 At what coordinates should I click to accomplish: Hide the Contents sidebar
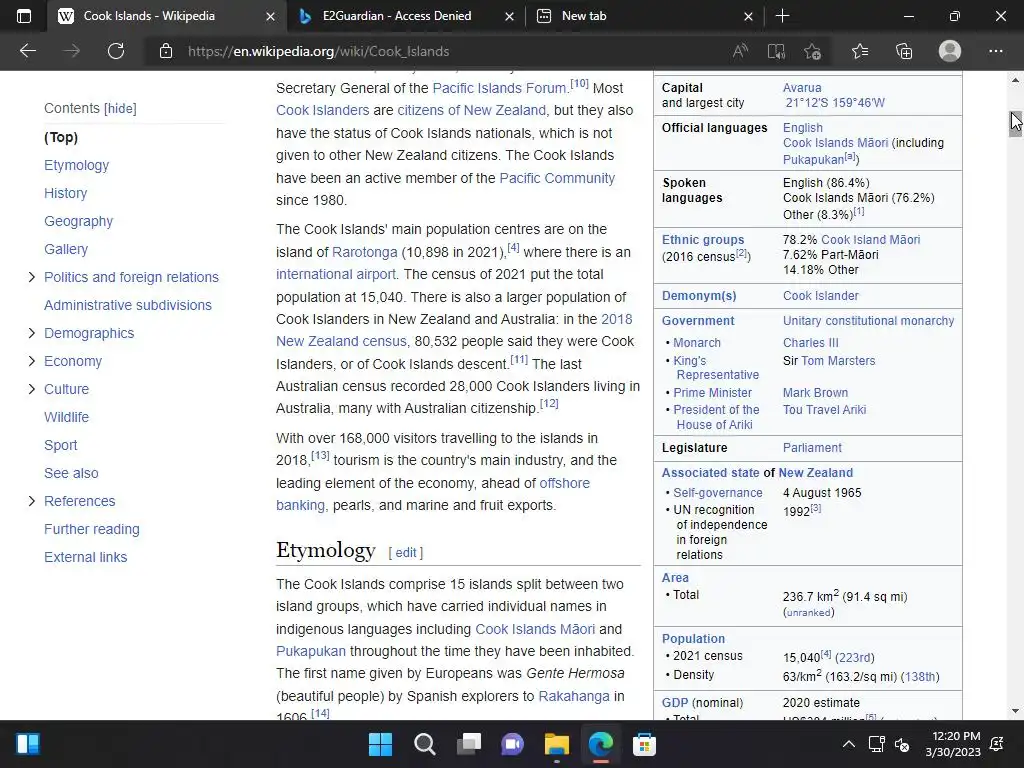[121, 108]
